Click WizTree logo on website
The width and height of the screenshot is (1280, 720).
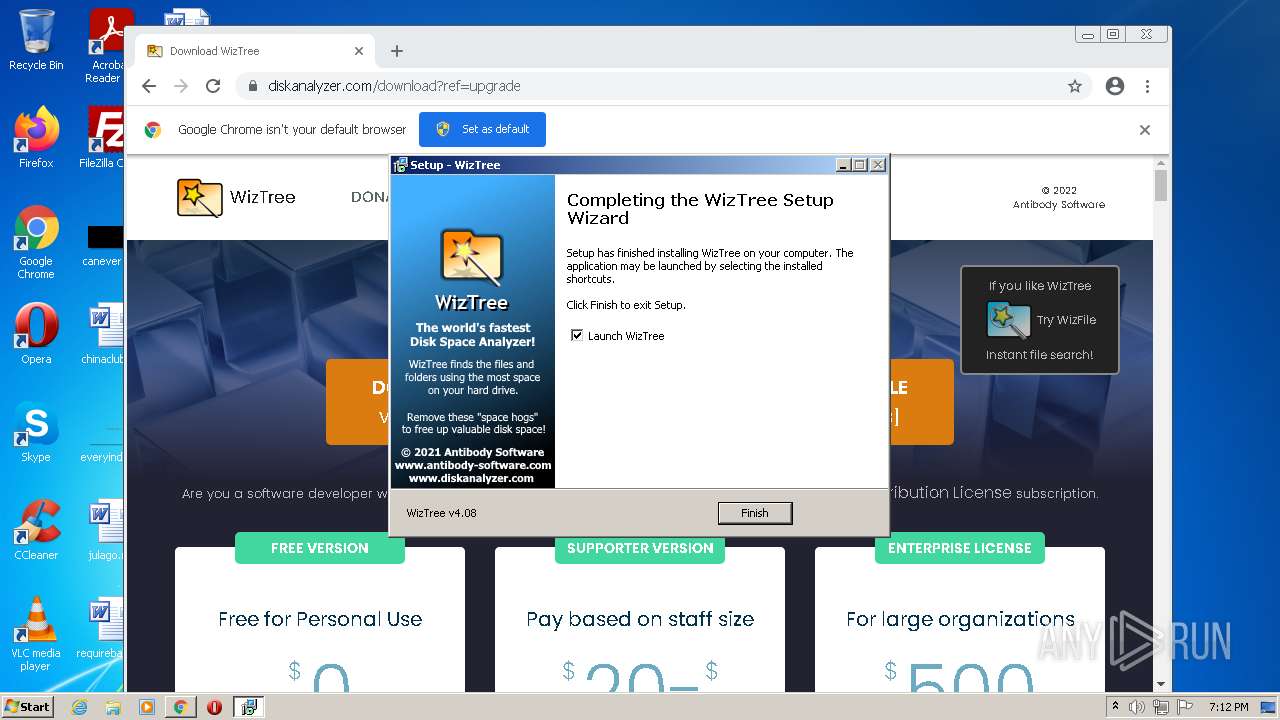coord(237,197)
